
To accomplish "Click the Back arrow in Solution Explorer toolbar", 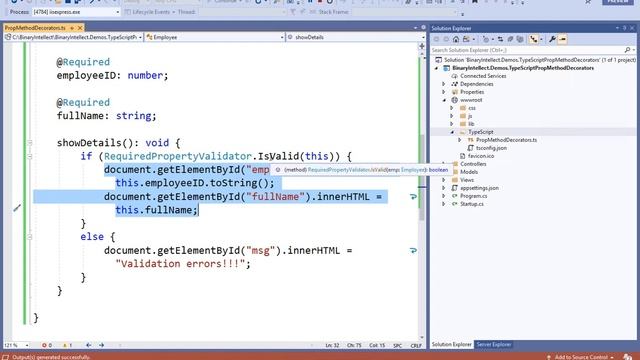I will [x=436, y=39].
